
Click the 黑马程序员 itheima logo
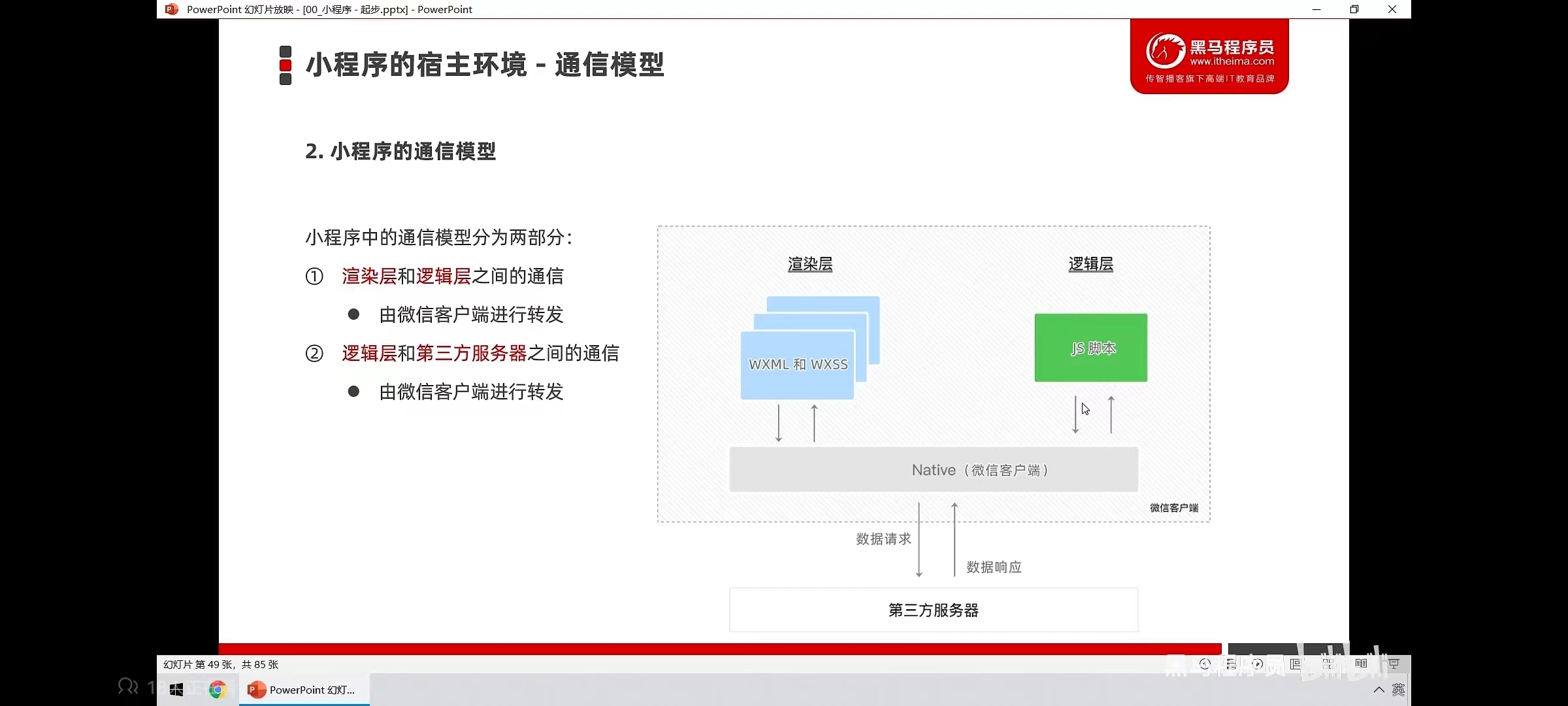click(1209, 56)
